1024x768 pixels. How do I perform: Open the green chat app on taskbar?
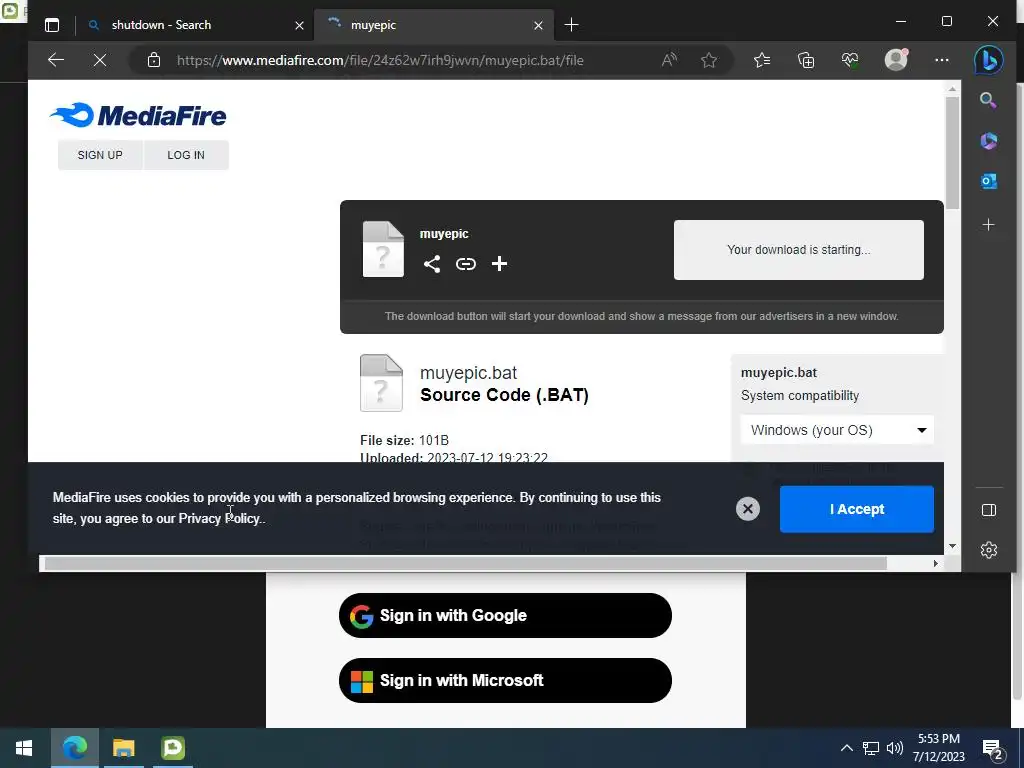coord(173,748)
